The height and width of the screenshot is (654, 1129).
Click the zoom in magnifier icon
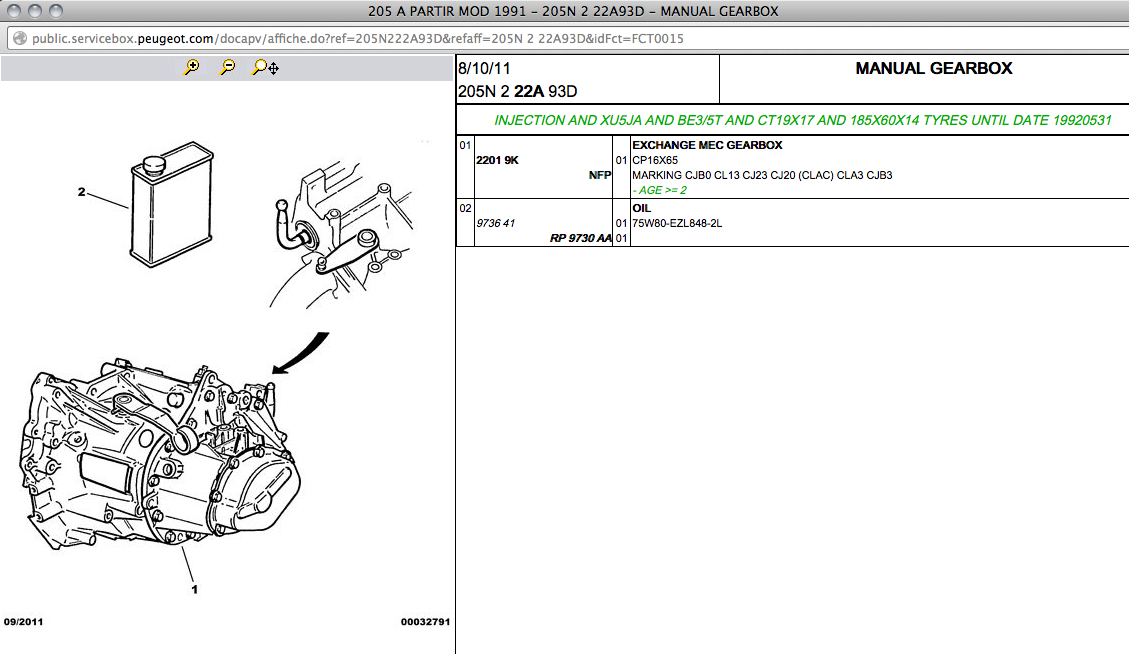192,67
